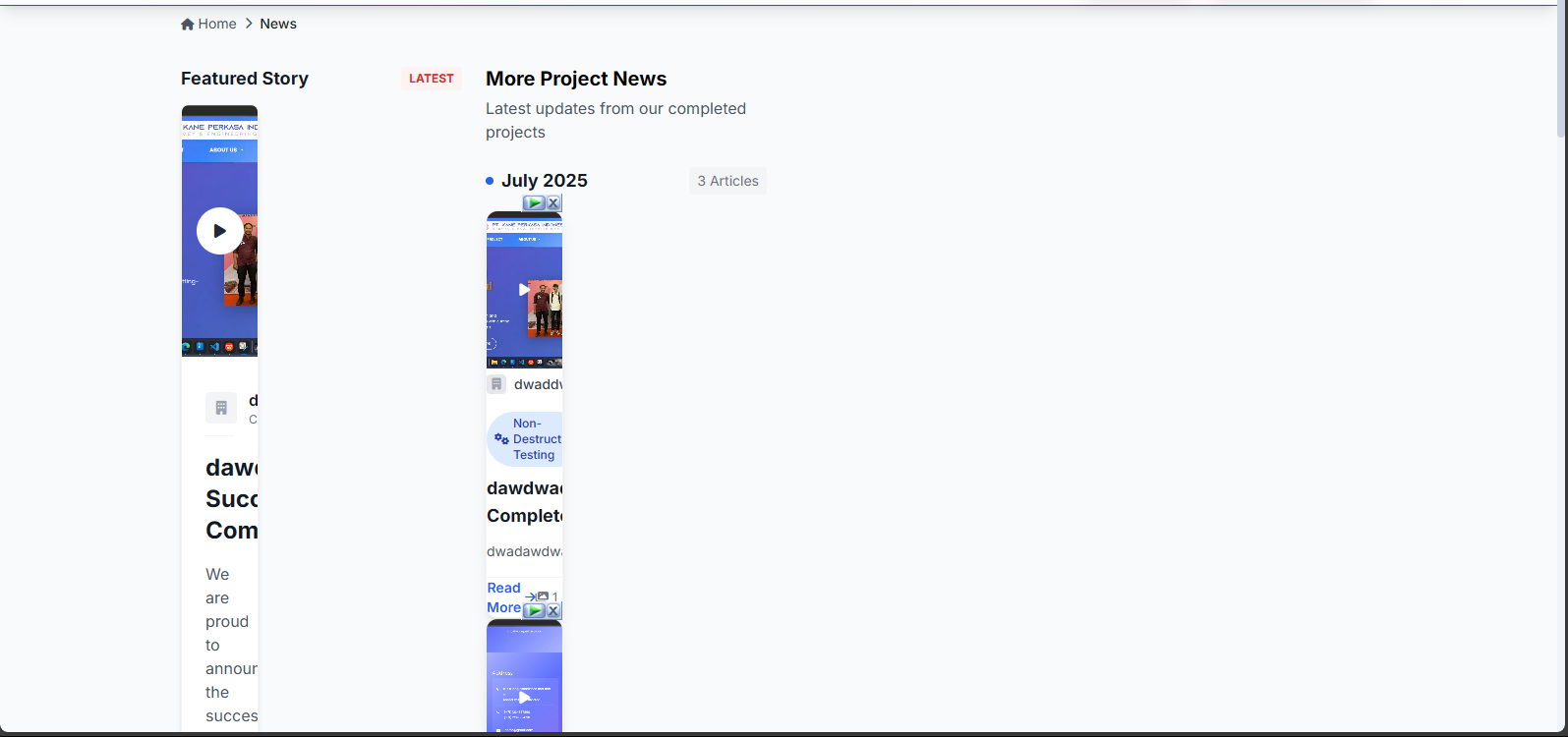Click the page vertical scrollbar thumb
This screenshot has height=737, width=1568.
click(1561, 69)
